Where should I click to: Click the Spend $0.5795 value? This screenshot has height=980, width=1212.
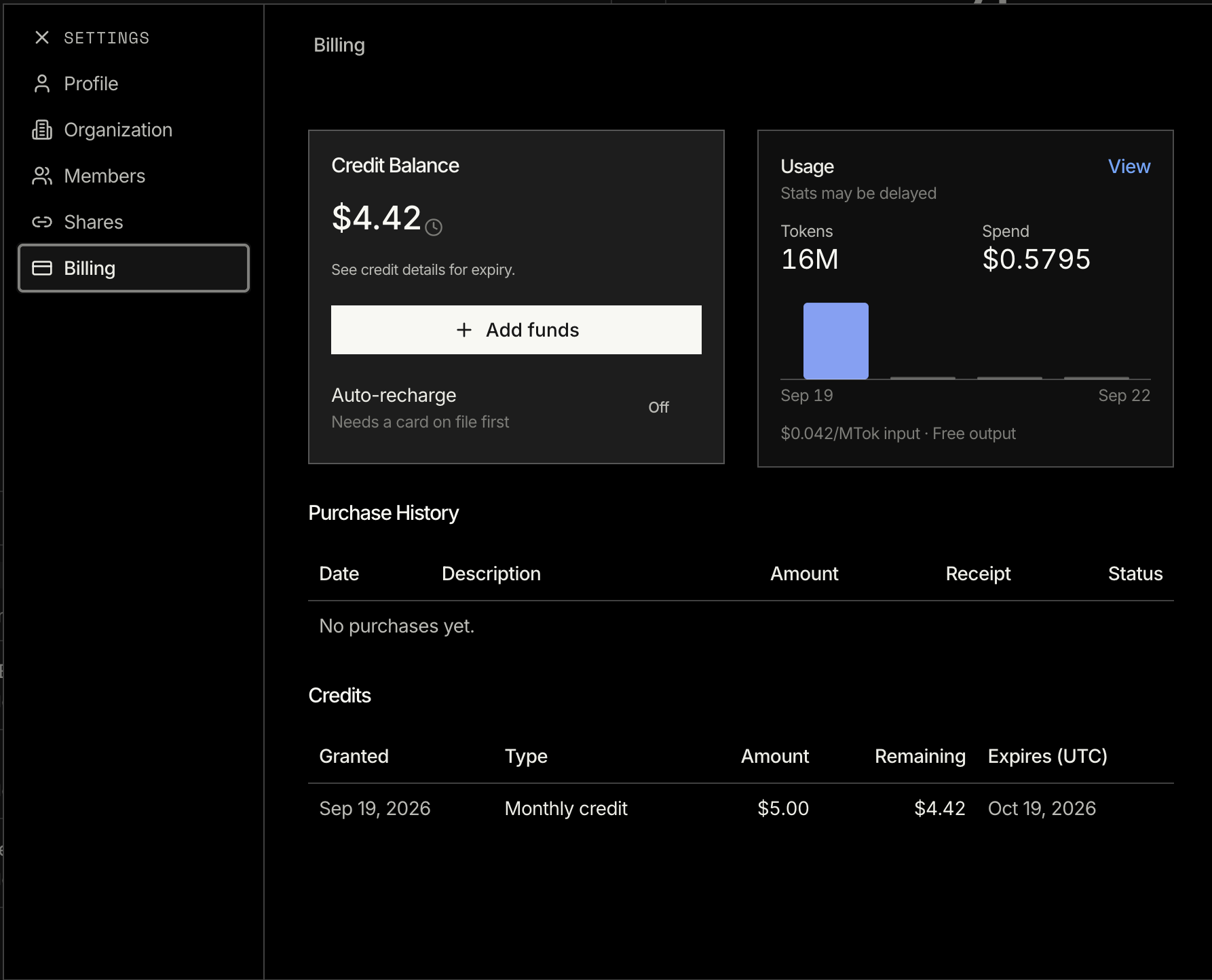point(1036,259)
